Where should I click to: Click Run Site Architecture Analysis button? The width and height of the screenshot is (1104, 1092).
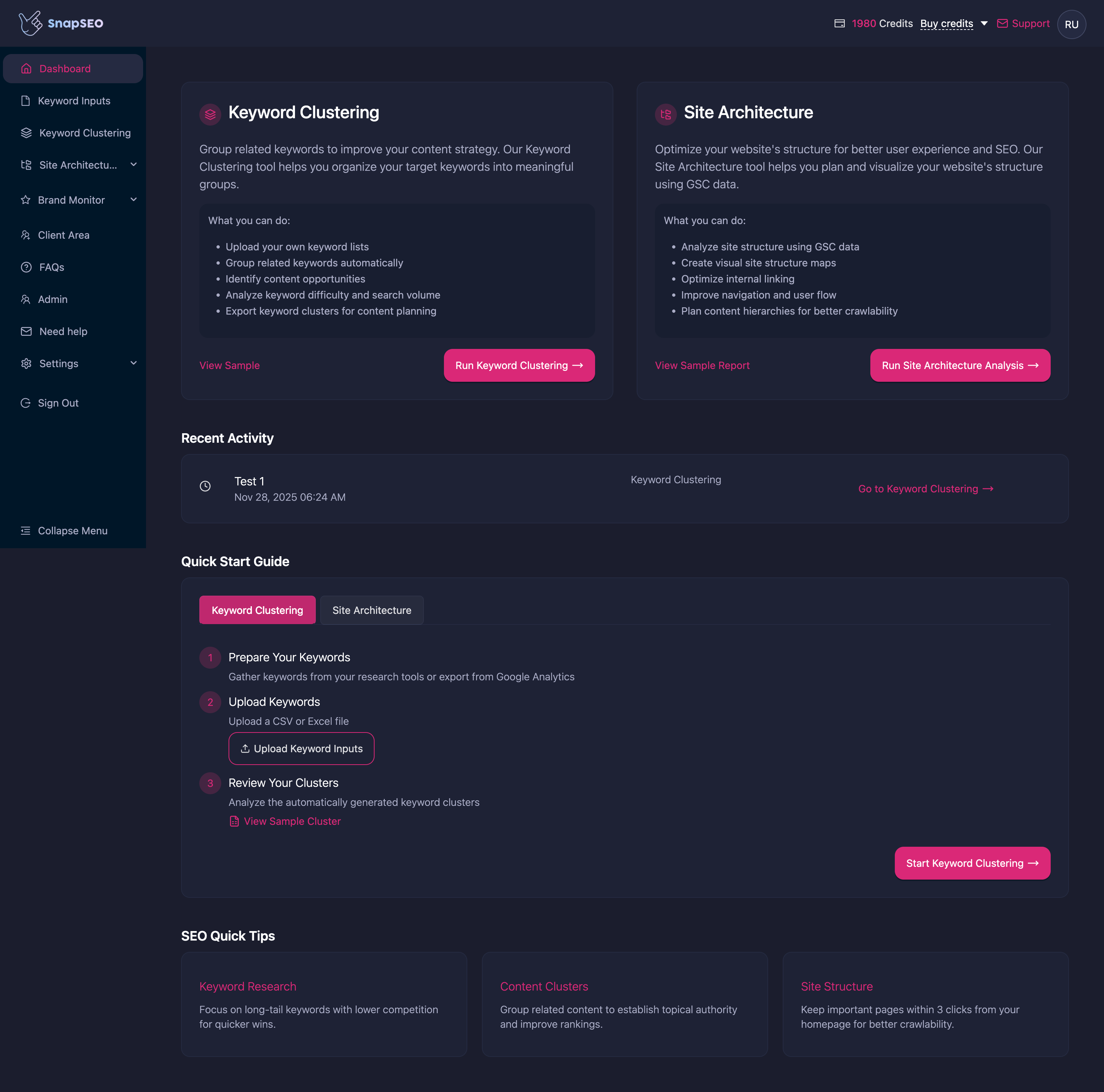(x=960, y=366)
